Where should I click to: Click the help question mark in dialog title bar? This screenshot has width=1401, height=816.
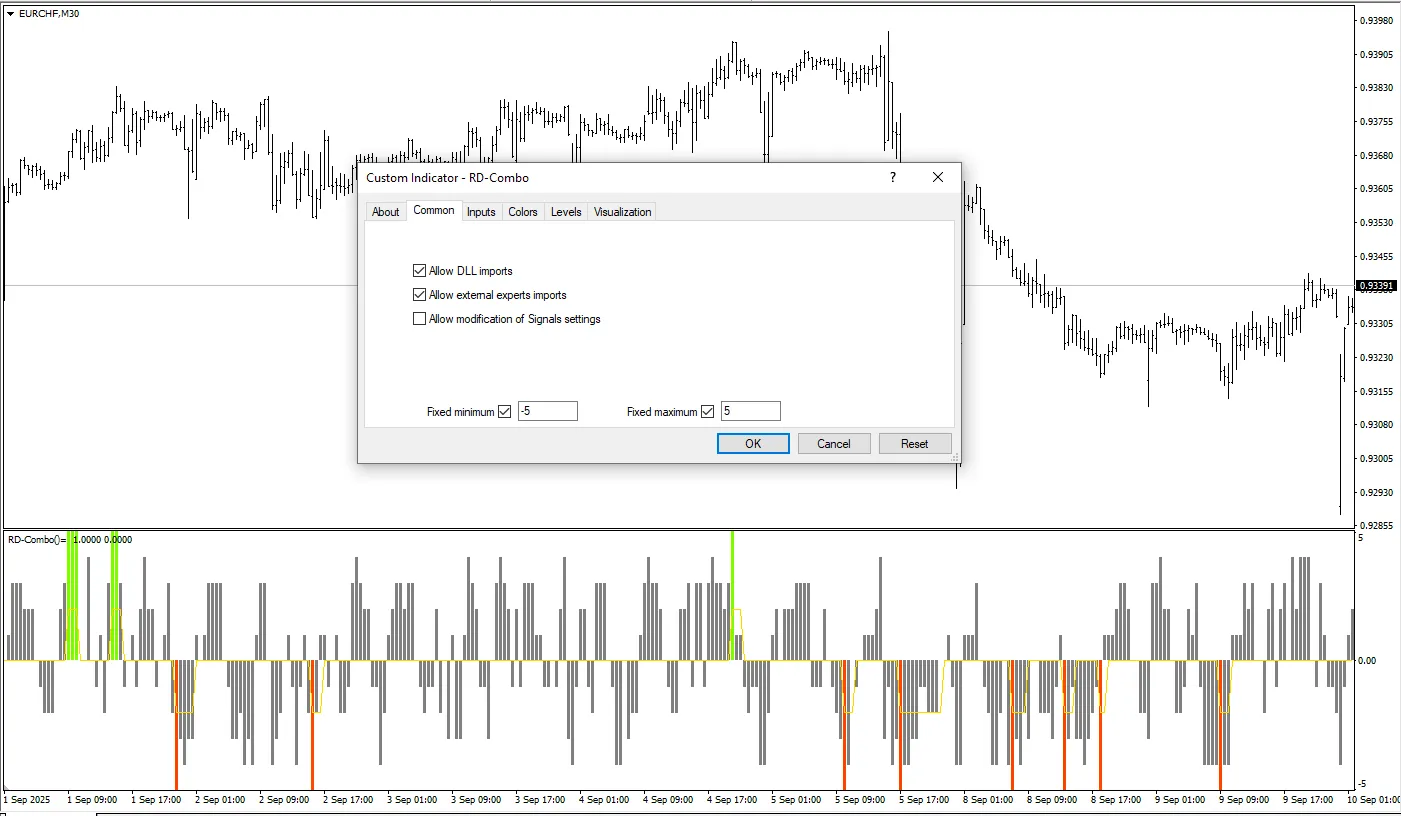tap(893, 177)
